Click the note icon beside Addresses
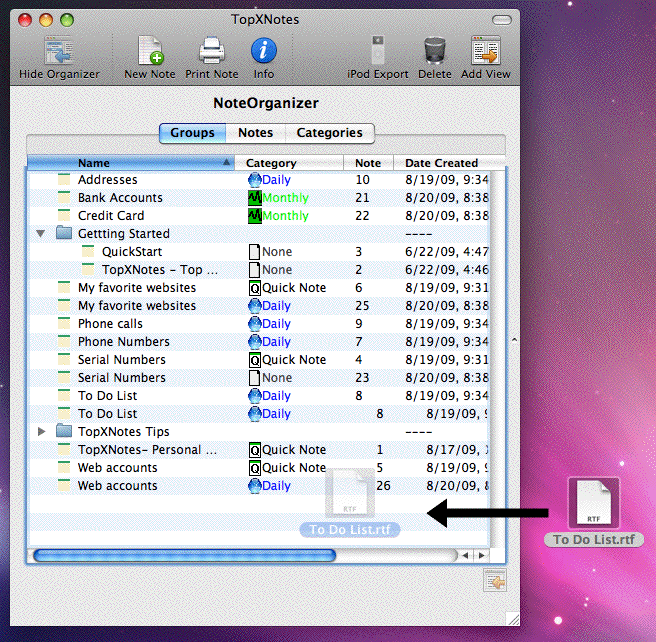This screenshot has height=642, width=656. [64, 179]
